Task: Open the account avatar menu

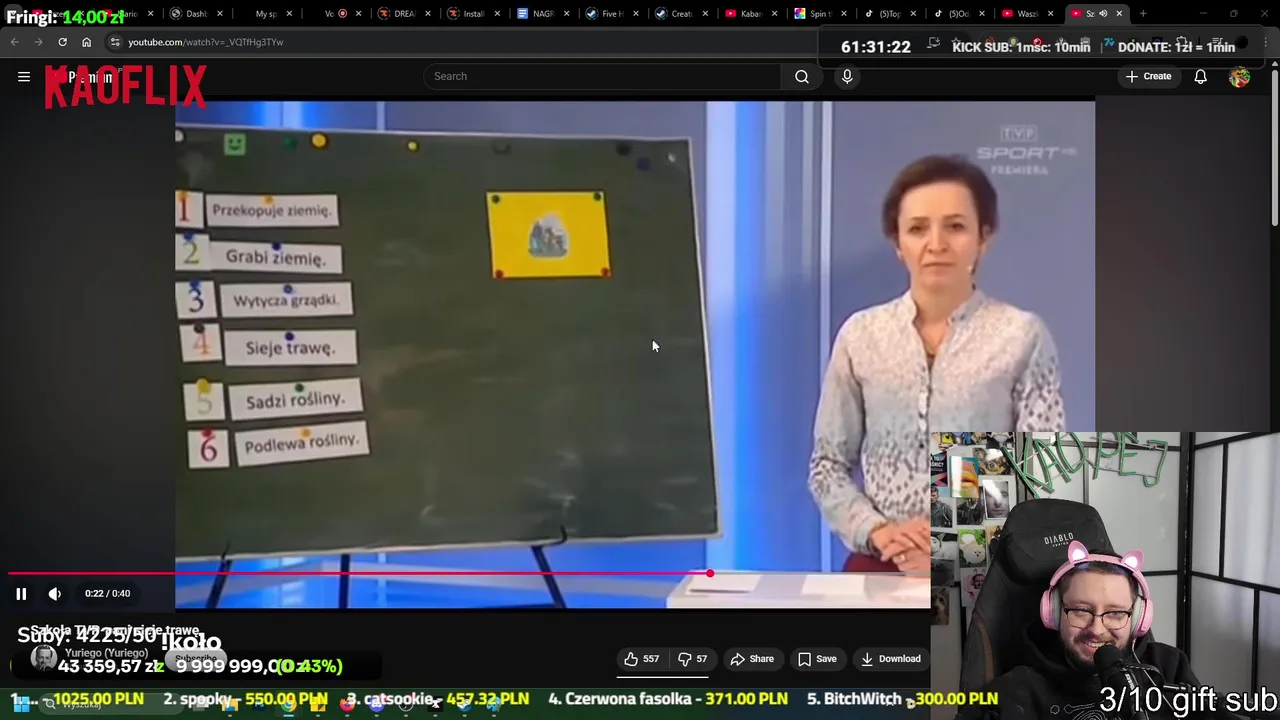Action: [x=1240, y=77]
